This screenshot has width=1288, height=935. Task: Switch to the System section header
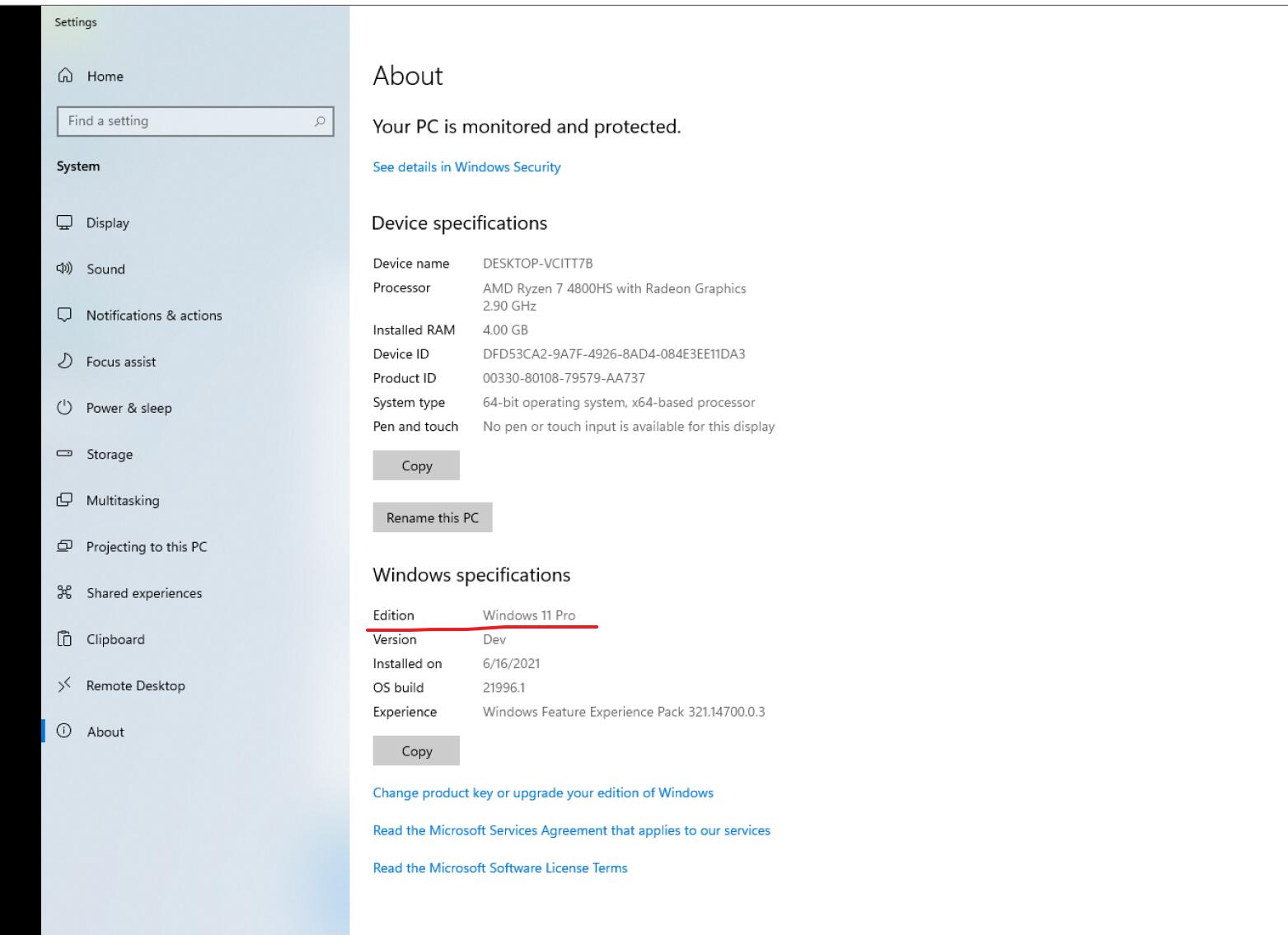pos(77,166)
